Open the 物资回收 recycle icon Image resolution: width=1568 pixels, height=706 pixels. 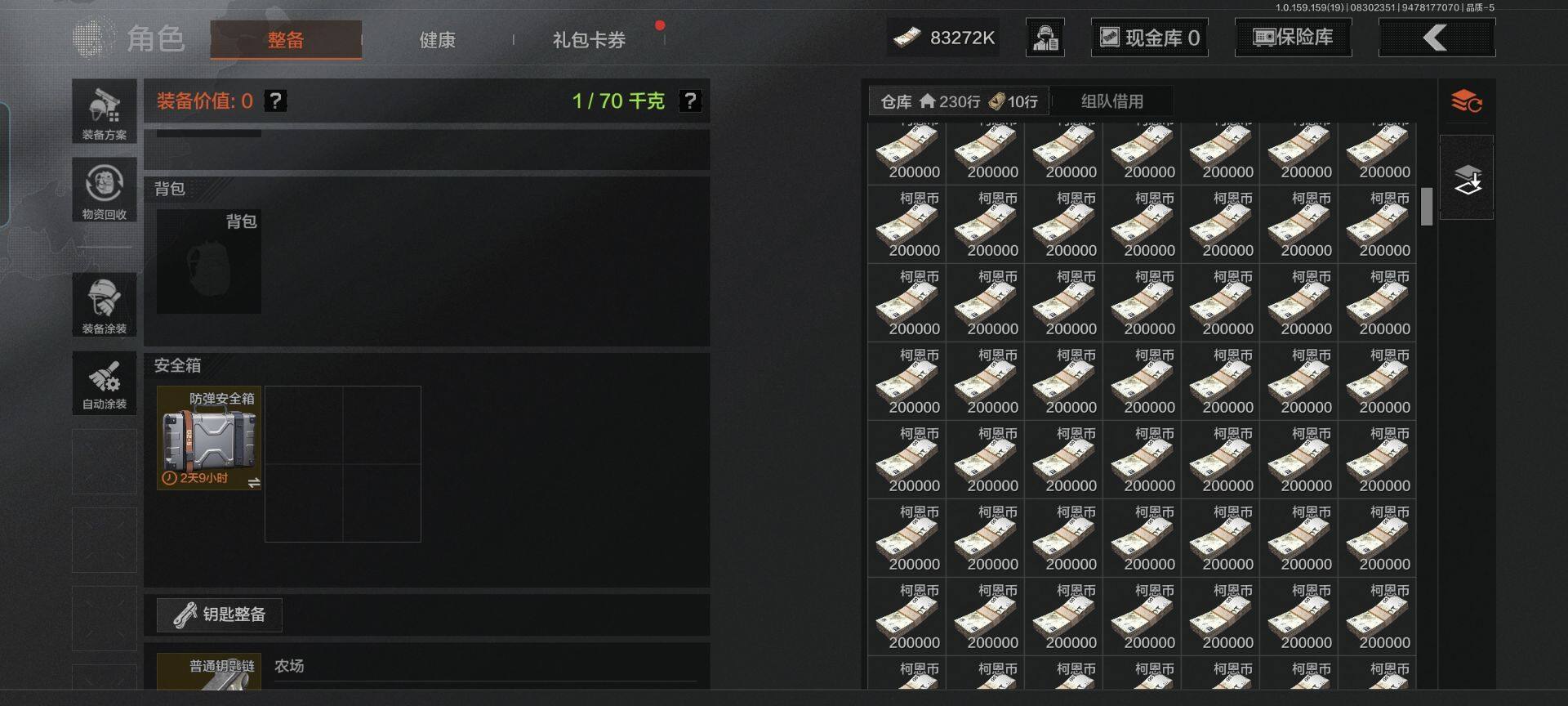point(105,190)
